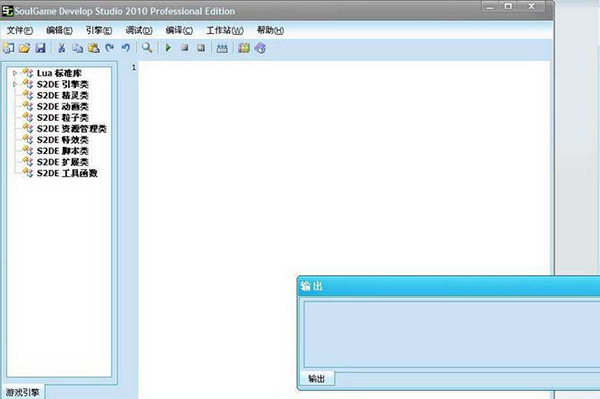600x399 pixels.
Task: Save the file with the floppy disk icon
Action: click(x=40, y=48)
